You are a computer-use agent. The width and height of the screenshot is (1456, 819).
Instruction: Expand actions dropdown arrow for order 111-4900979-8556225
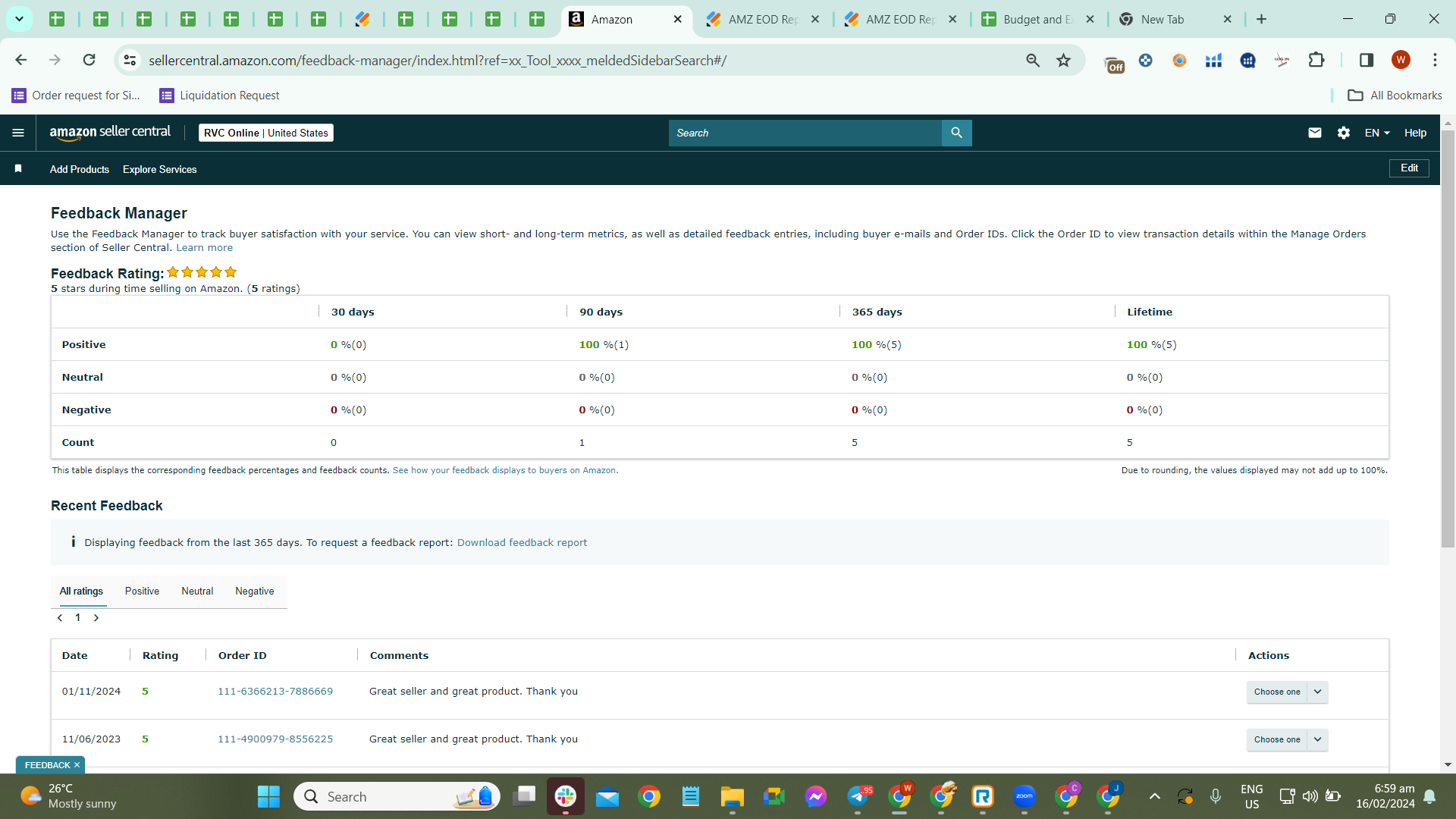coord(1318,739)
